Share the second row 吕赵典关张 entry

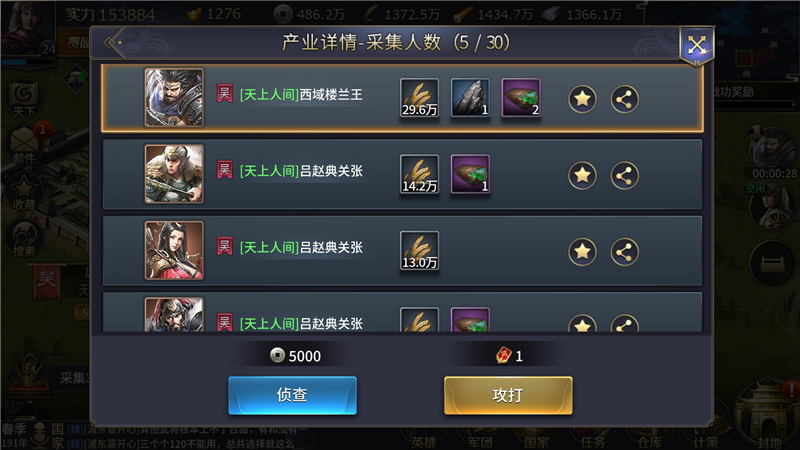(624, 175)
